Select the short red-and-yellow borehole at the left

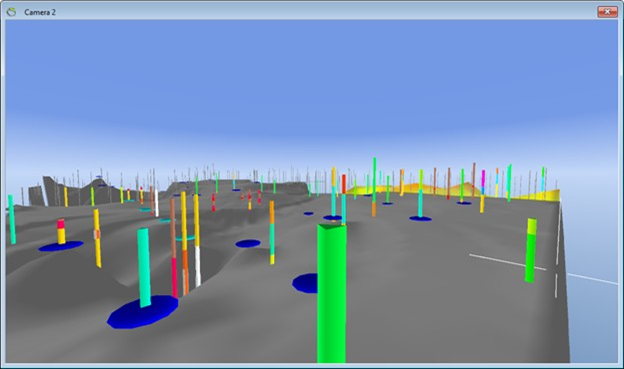click(x=61, y=231)
